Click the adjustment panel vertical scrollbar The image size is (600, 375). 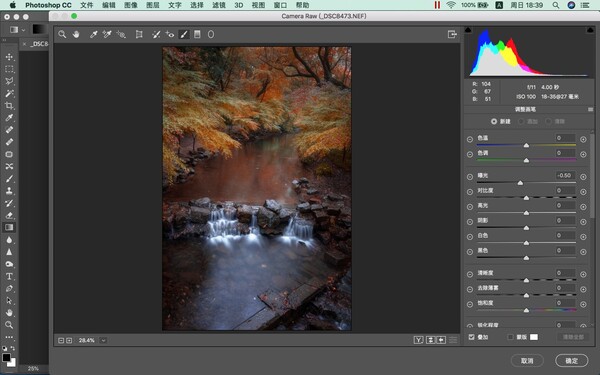592,176
